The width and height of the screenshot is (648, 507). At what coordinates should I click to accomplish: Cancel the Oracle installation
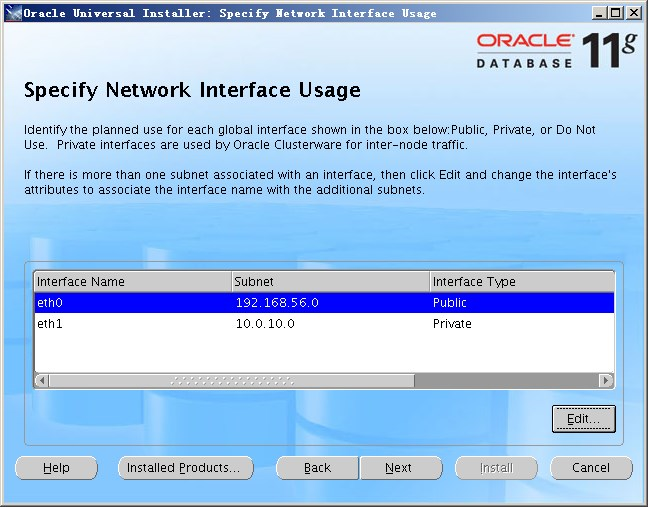(591, 468)
